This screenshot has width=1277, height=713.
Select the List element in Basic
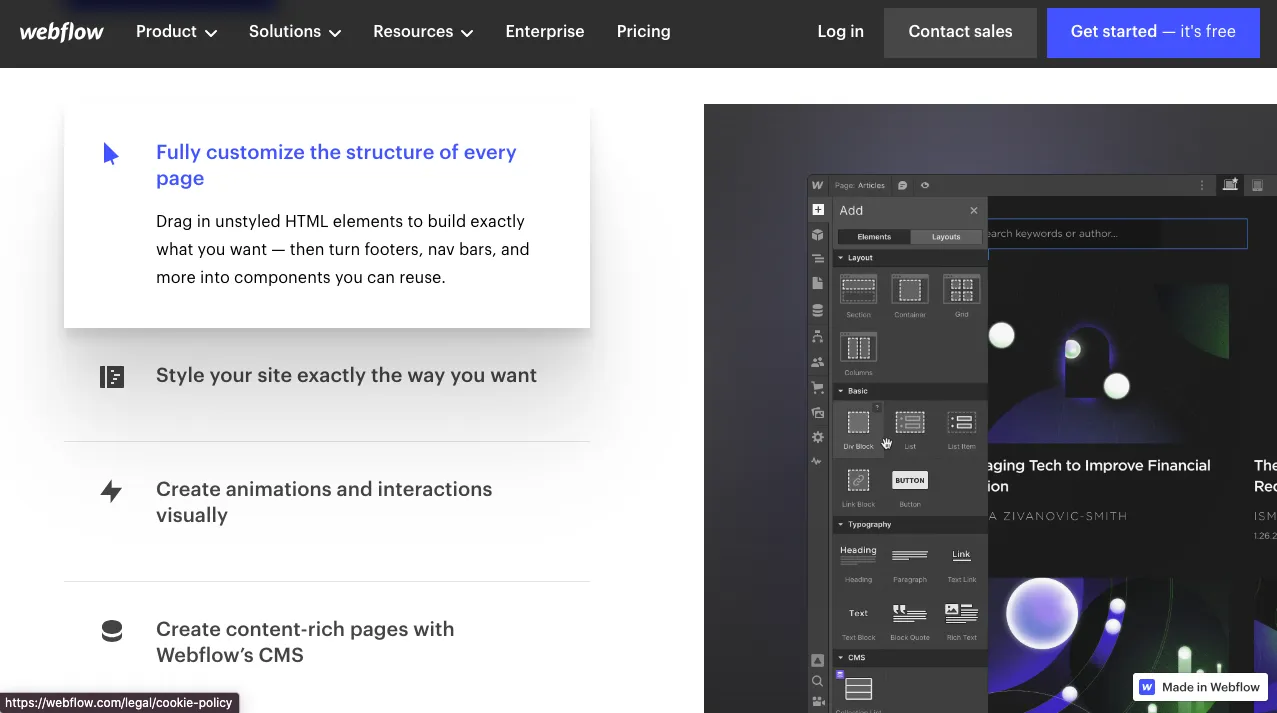910,428
